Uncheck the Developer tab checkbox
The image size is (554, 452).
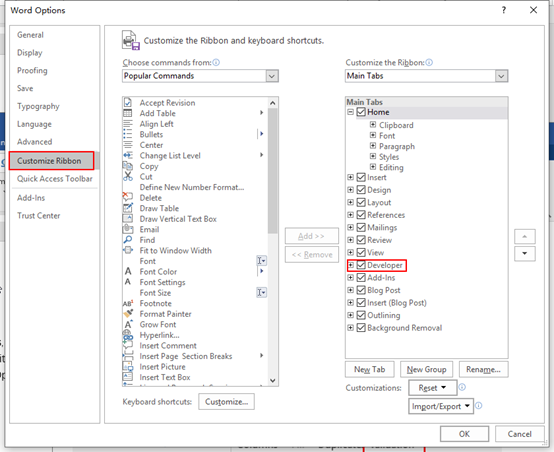click(x=361, y=265)
